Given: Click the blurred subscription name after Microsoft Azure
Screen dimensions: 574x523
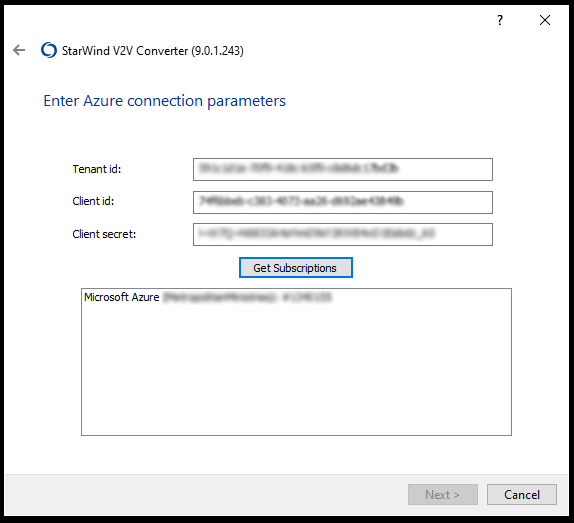Looking at the screenshot, I should [x=247, y=297].
